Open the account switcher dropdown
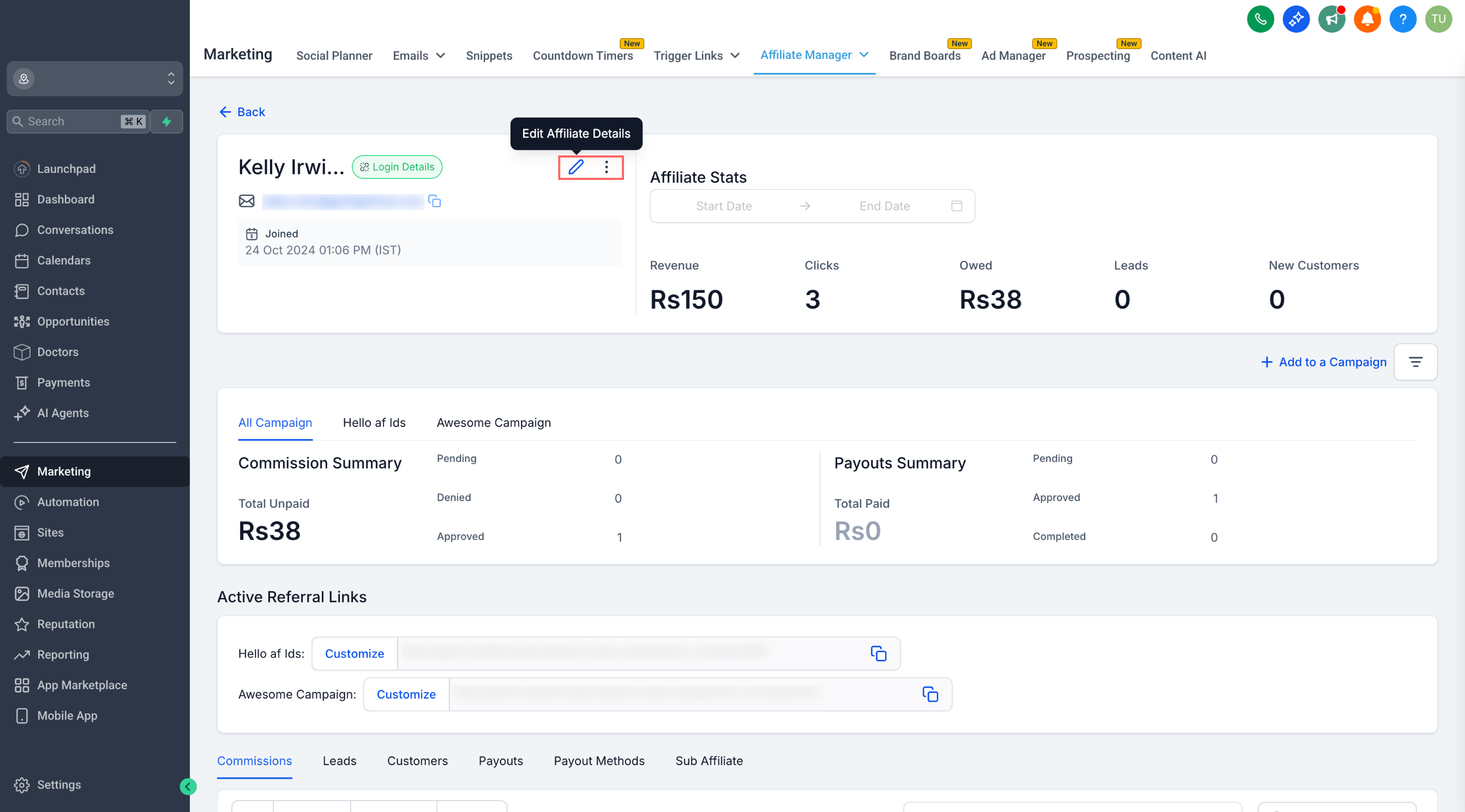 tap(94, 79)
